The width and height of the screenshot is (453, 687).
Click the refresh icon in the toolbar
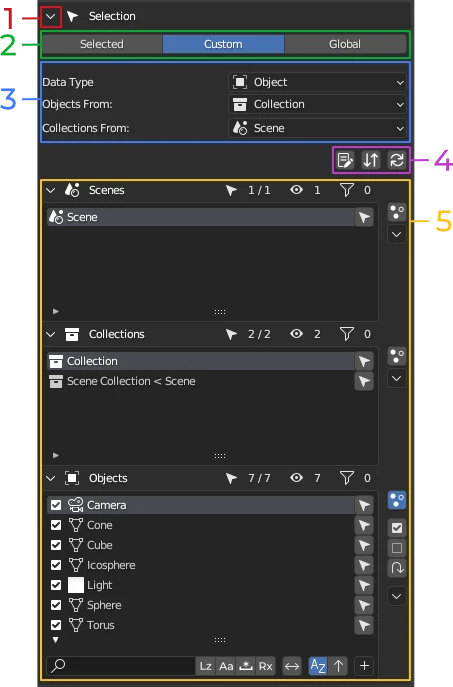click(x=397, y=160)
